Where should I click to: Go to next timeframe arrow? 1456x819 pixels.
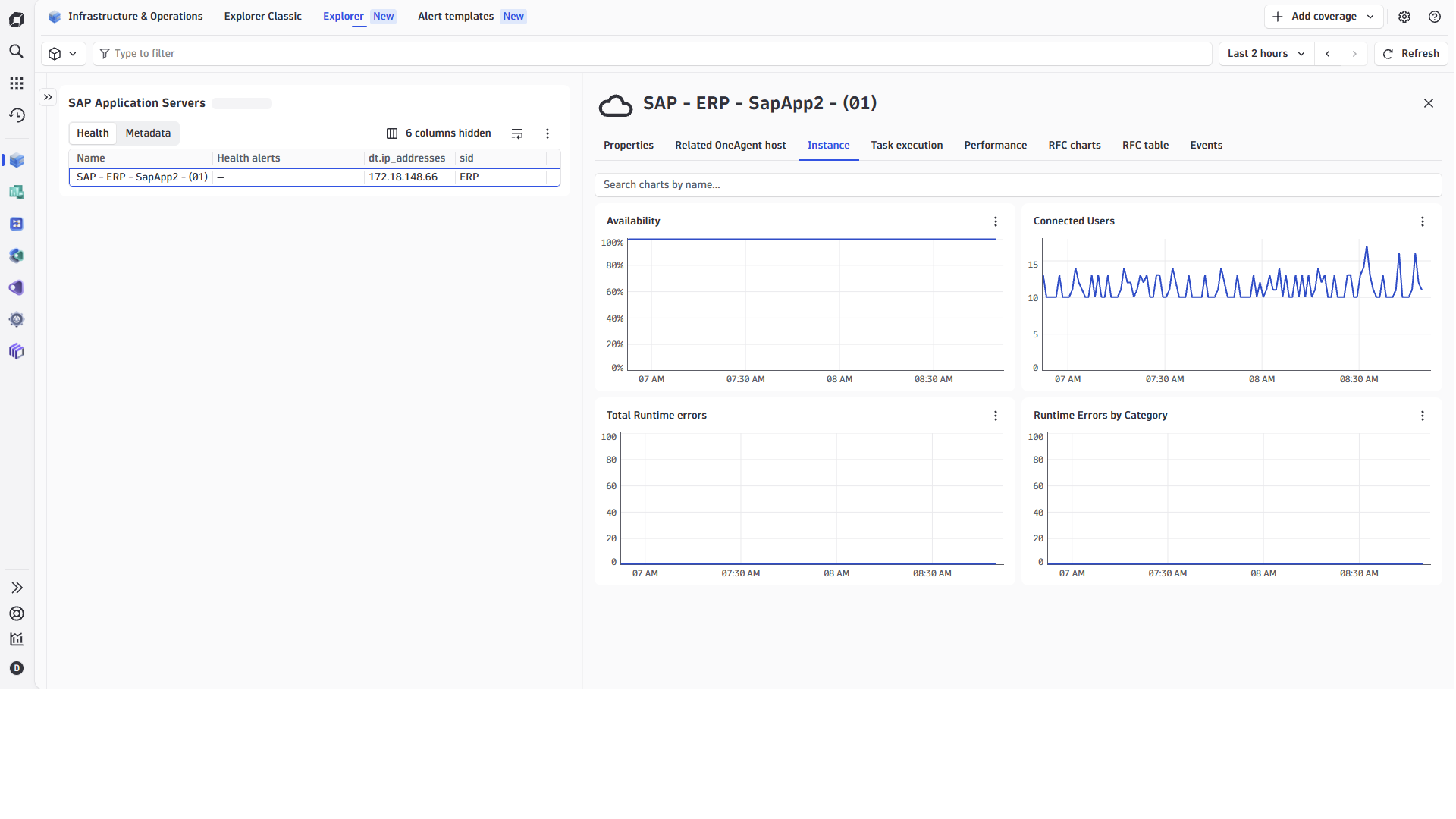[1354, 54]
